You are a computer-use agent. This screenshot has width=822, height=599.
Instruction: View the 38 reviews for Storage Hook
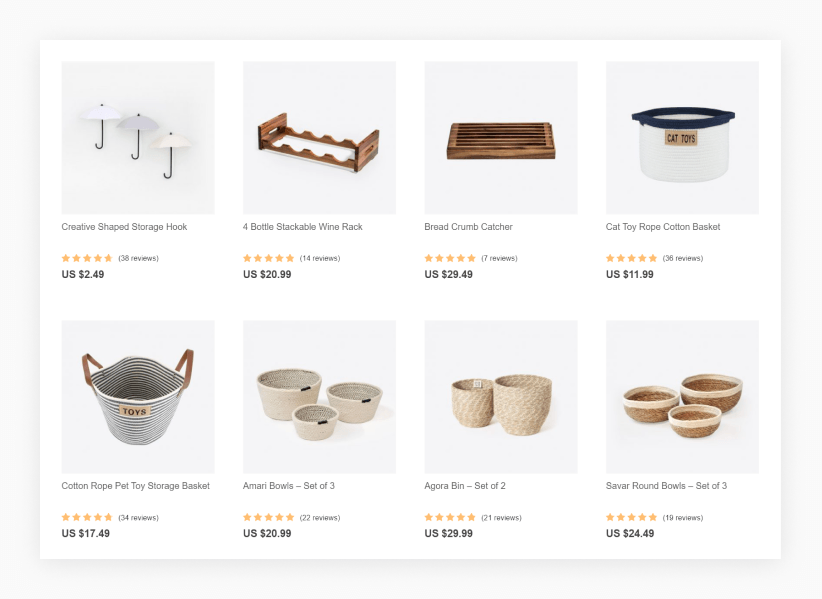(x=138, y=258)
